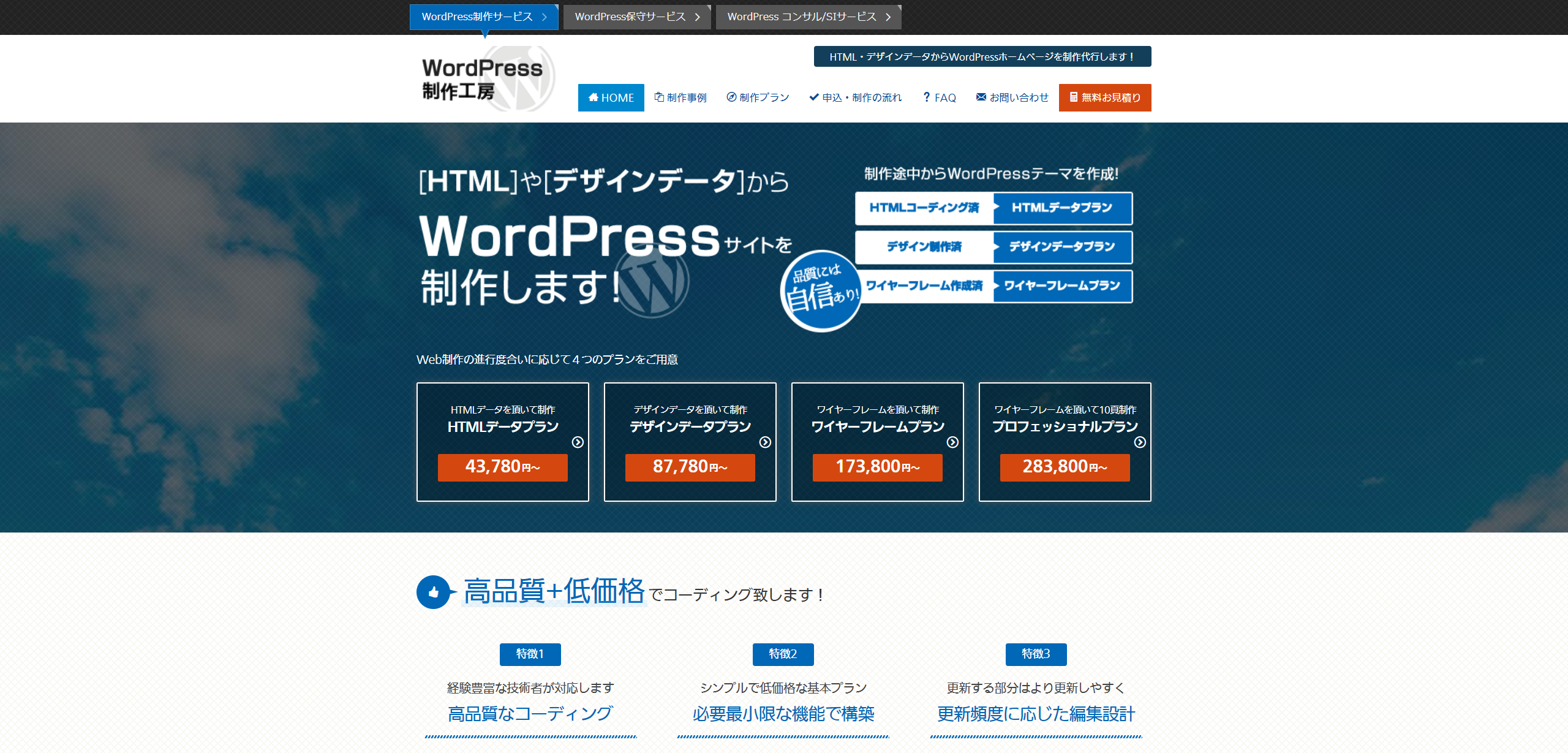Click the WordPress制作工房 logo
The width and height of the screenshot is (1568, 753).
(484, 78)
